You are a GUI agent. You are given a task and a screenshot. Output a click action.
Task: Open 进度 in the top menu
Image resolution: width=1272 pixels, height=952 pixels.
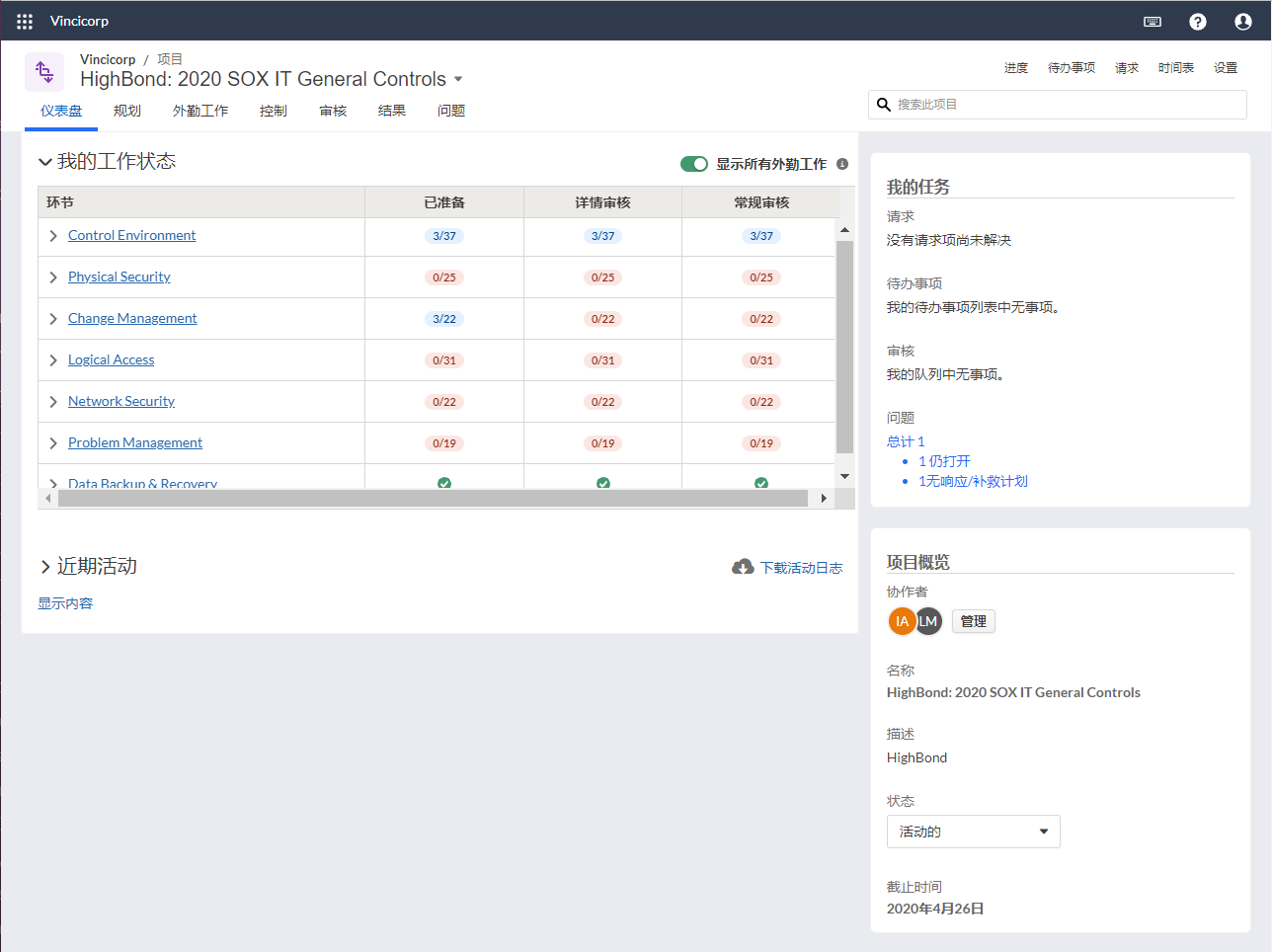coord(1016,68)
